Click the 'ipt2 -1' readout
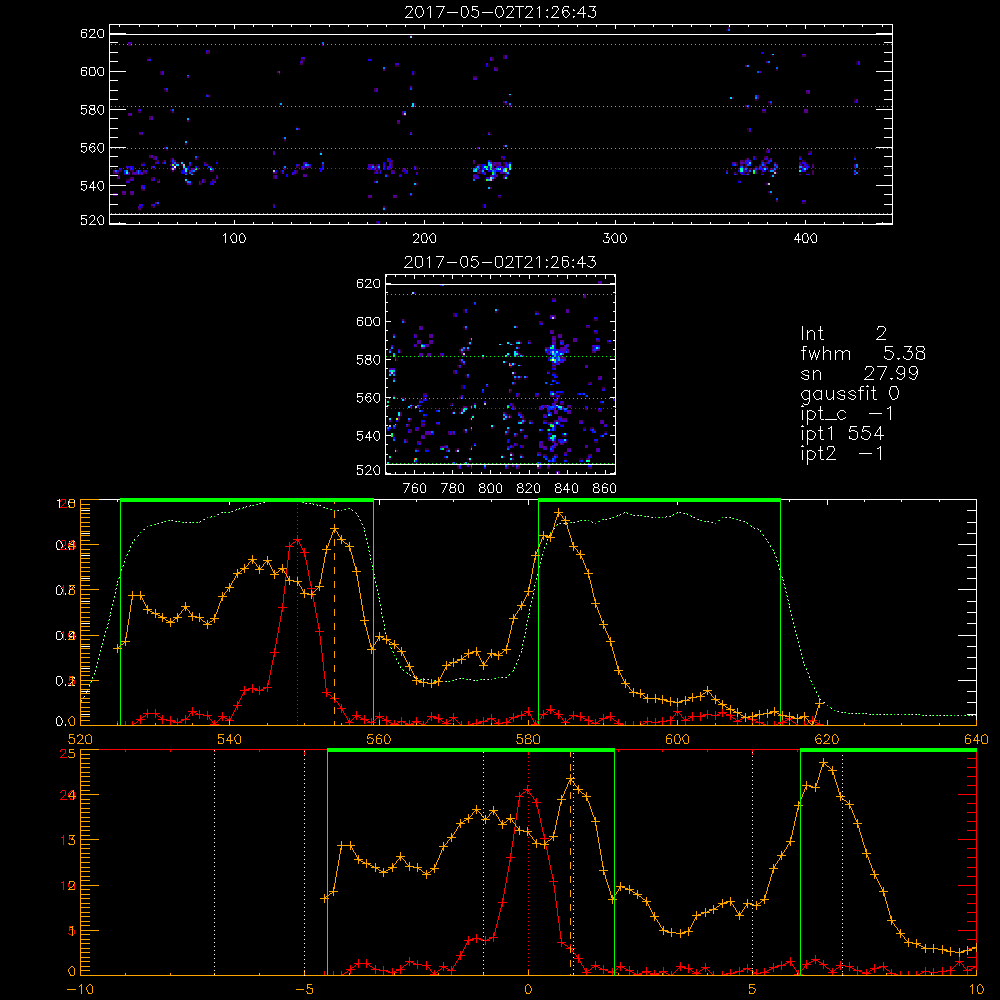The height and width of the screenshot is (1000, 1000). coord(842,453)
